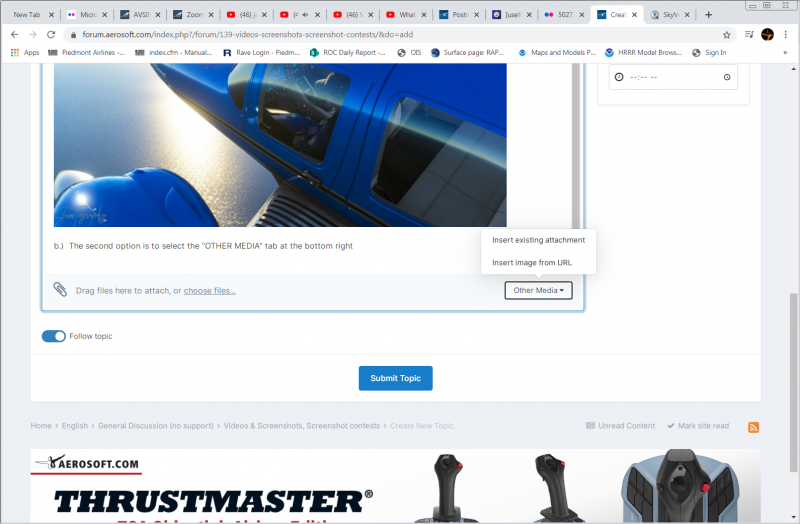Close the SkyV tab
The image size is (800, 524).
687,15
